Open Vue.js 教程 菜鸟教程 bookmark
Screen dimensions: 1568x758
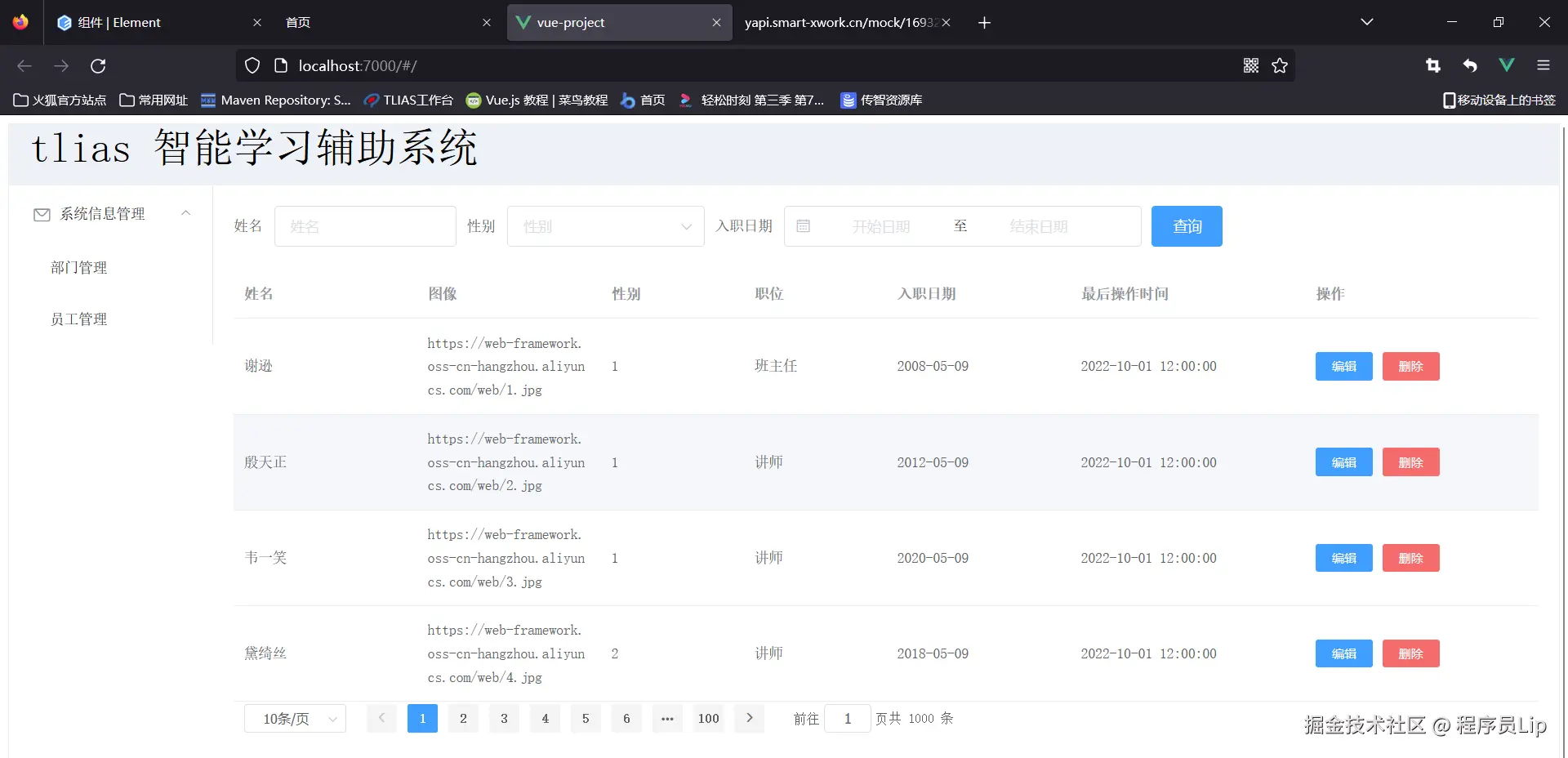coord(537,100)
